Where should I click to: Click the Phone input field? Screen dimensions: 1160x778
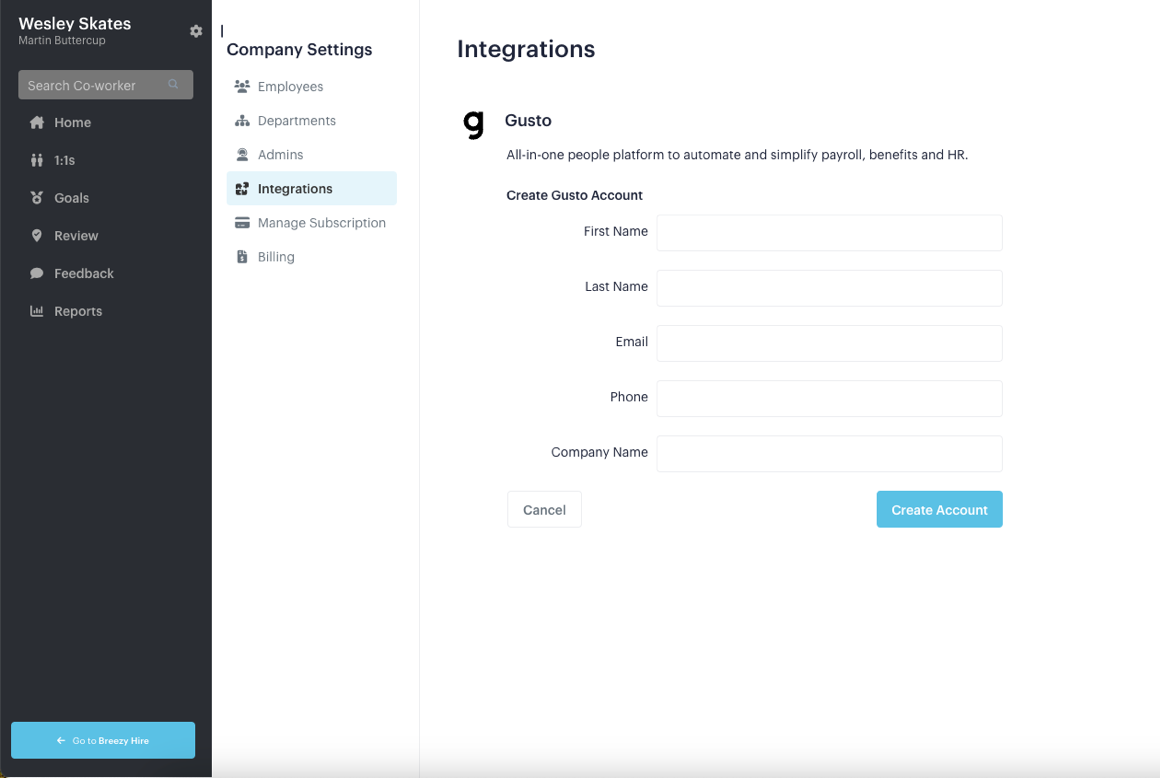click(829, 399)
